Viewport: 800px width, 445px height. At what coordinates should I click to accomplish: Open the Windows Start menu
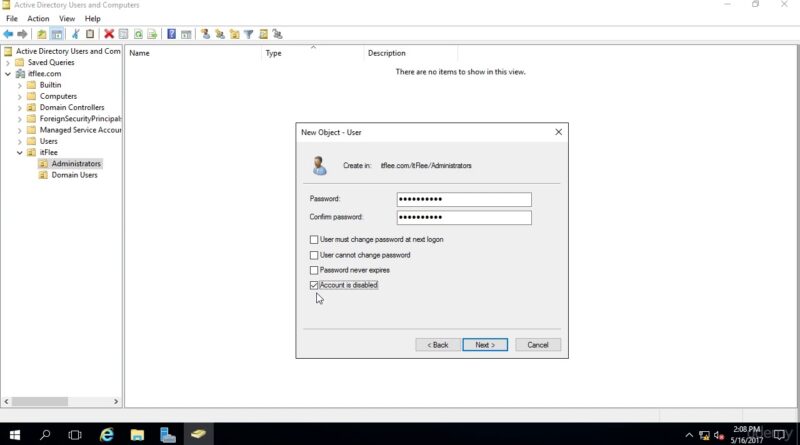[15, 435]
